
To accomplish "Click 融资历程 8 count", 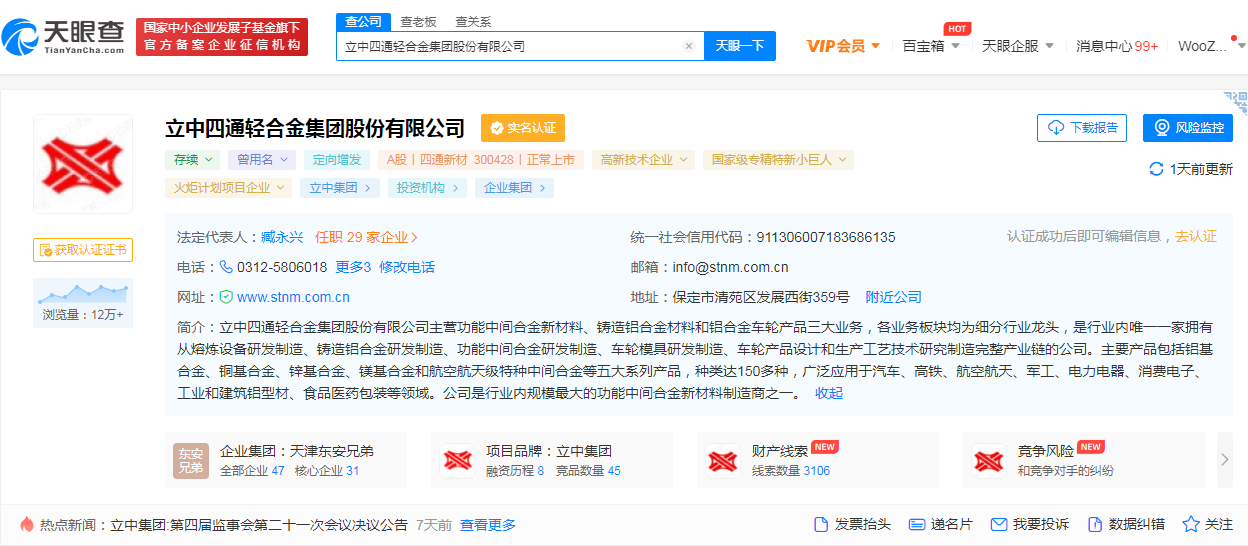I will (x=515, y=470).
